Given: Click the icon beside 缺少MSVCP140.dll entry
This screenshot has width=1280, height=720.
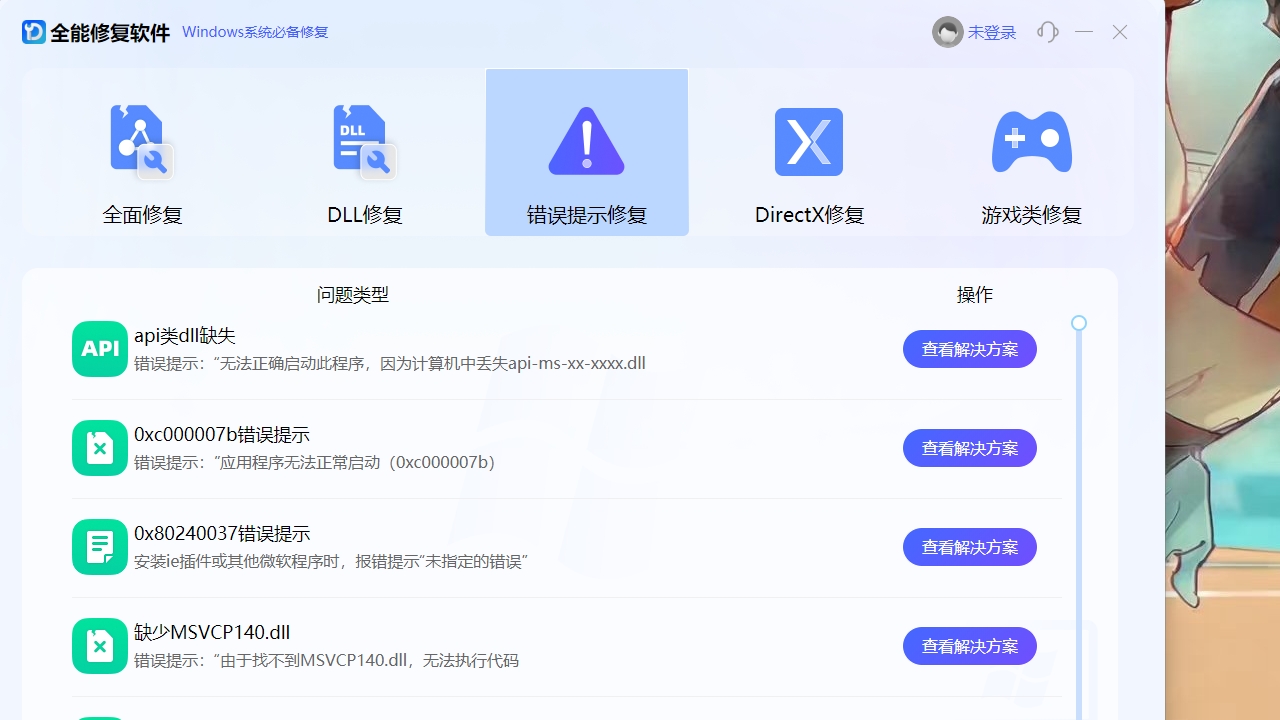Looking at the screenshot, I should [99, 645].
